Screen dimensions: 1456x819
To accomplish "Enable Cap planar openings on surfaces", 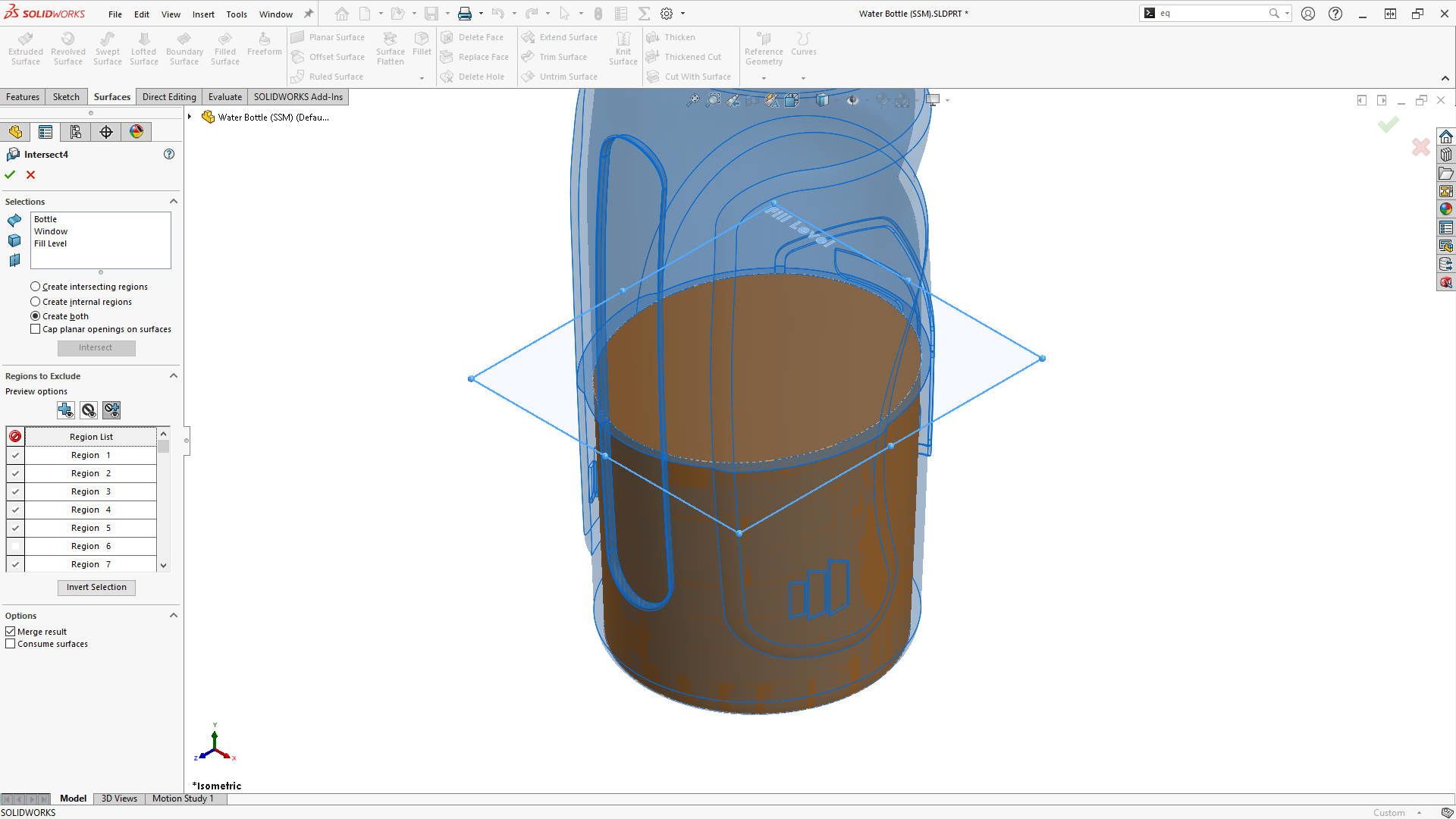I will 35,328.
